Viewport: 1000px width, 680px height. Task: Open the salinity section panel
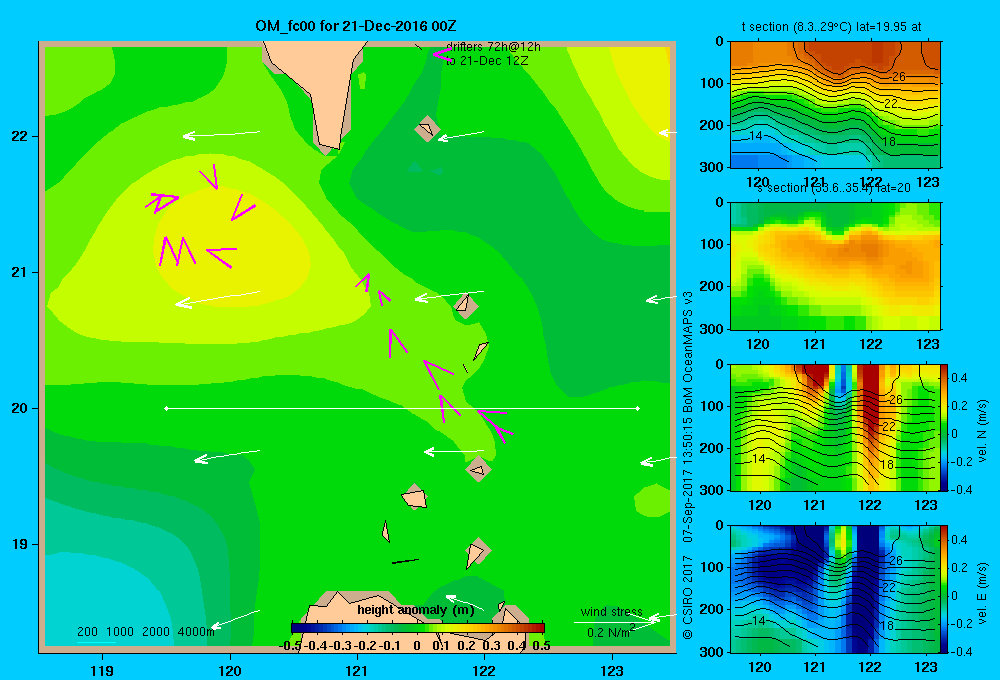coord(835,266)
